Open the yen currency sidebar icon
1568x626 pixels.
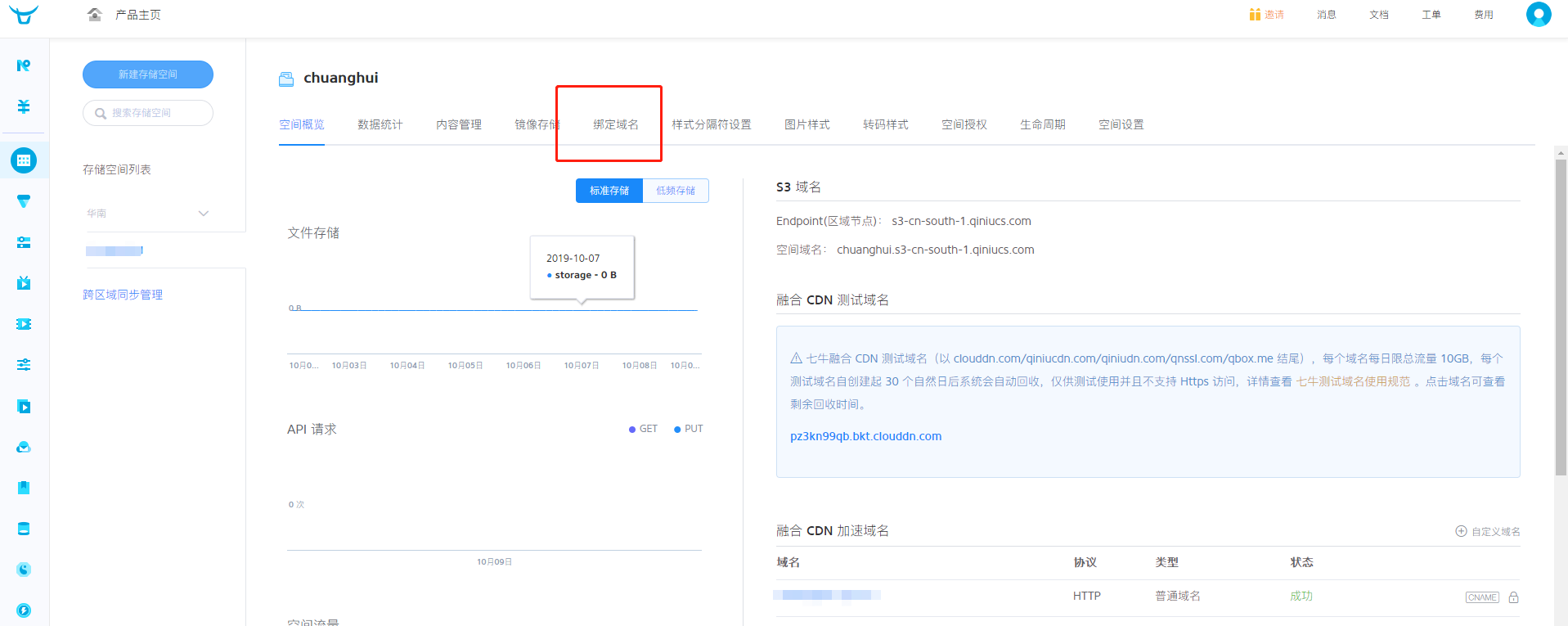point(24,106)
